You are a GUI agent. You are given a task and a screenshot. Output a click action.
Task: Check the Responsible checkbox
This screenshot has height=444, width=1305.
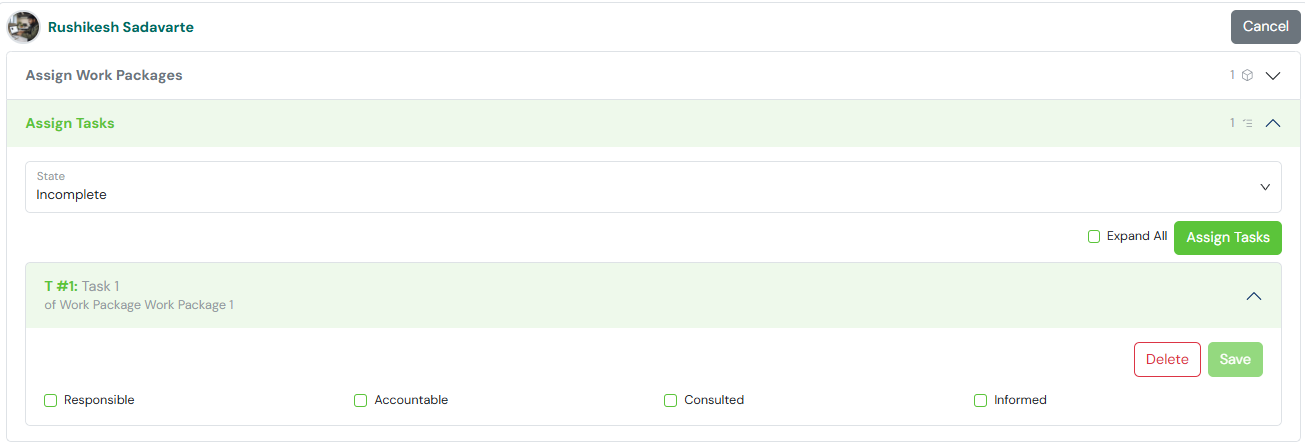pyautogui.click(x=50, y=400)
